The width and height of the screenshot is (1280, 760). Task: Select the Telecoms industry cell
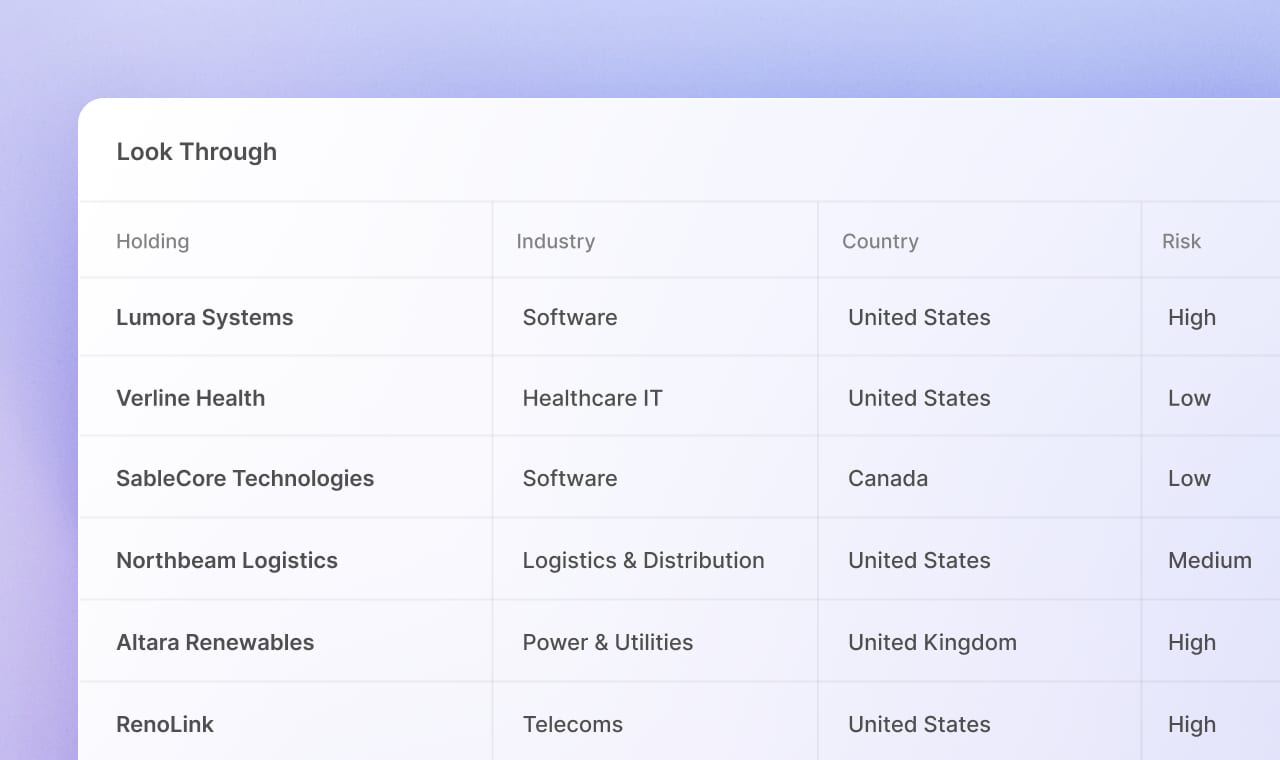pos(572,724)
